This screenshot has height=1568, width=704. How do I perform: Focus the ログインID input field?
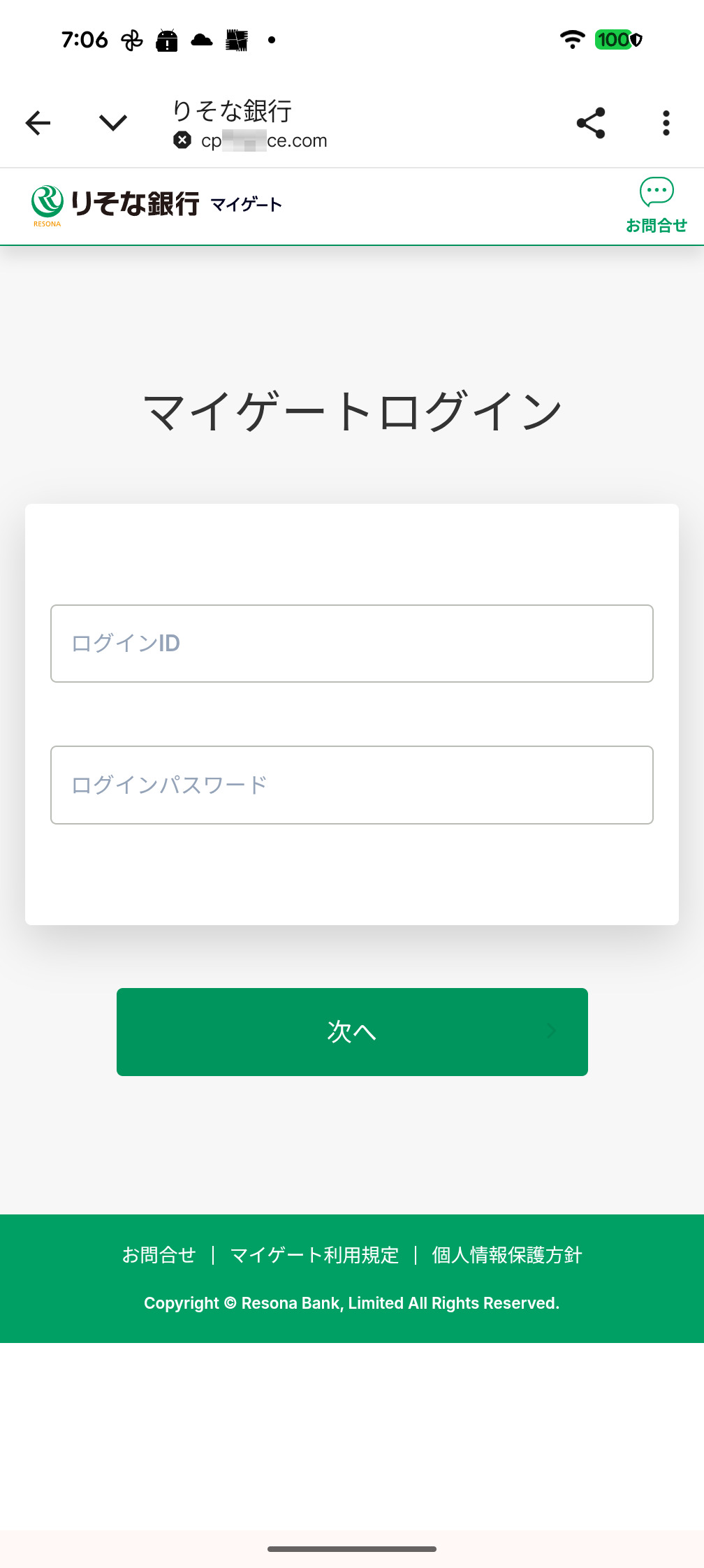pos(352,644)
